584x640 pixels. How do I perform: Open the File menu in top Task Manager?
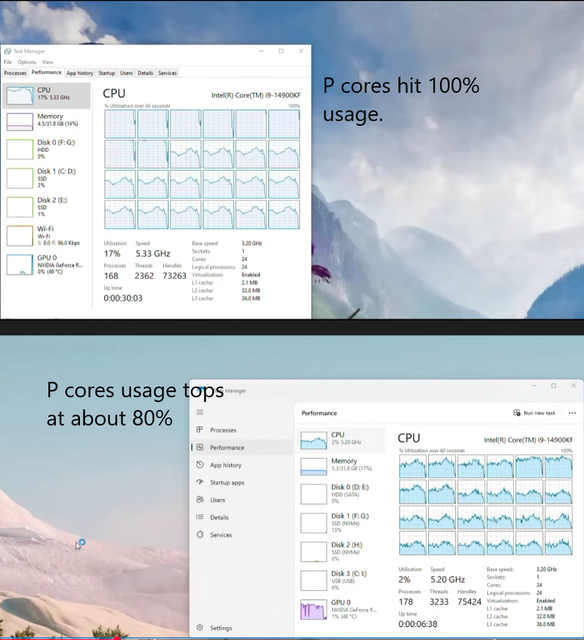8,62
